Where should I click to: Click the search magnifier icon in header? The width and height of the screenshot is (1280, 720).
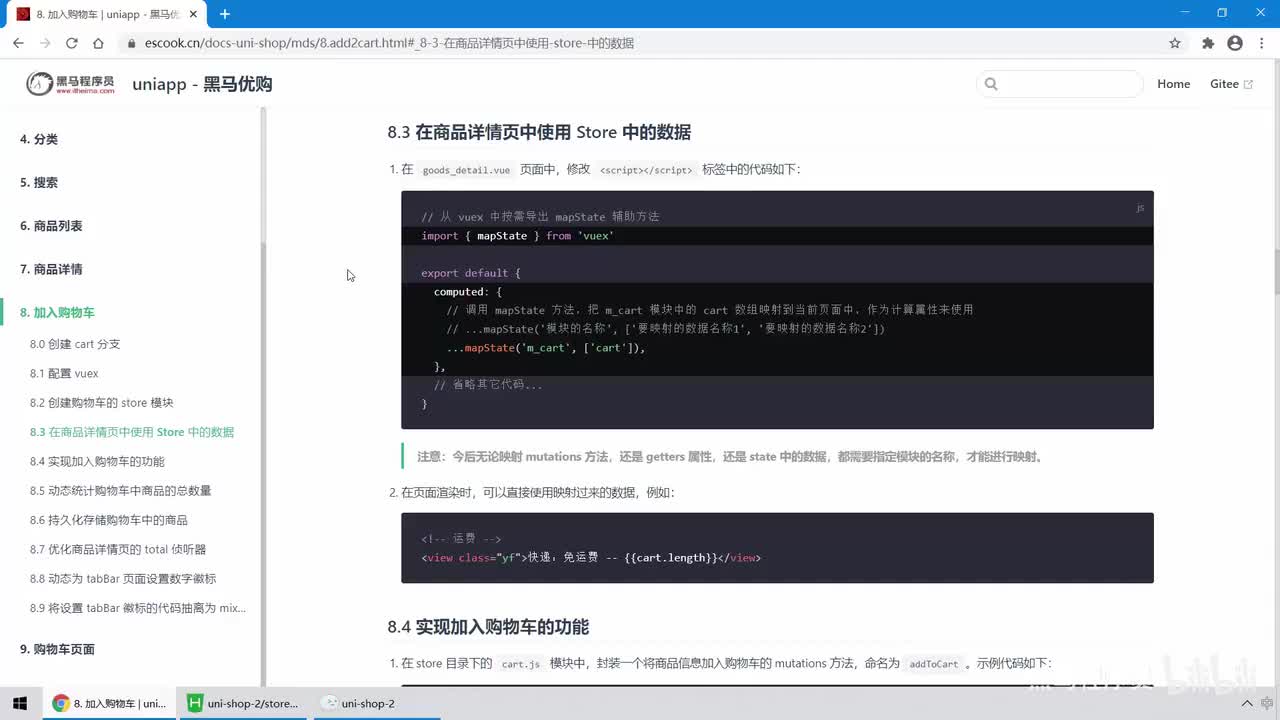991,84
